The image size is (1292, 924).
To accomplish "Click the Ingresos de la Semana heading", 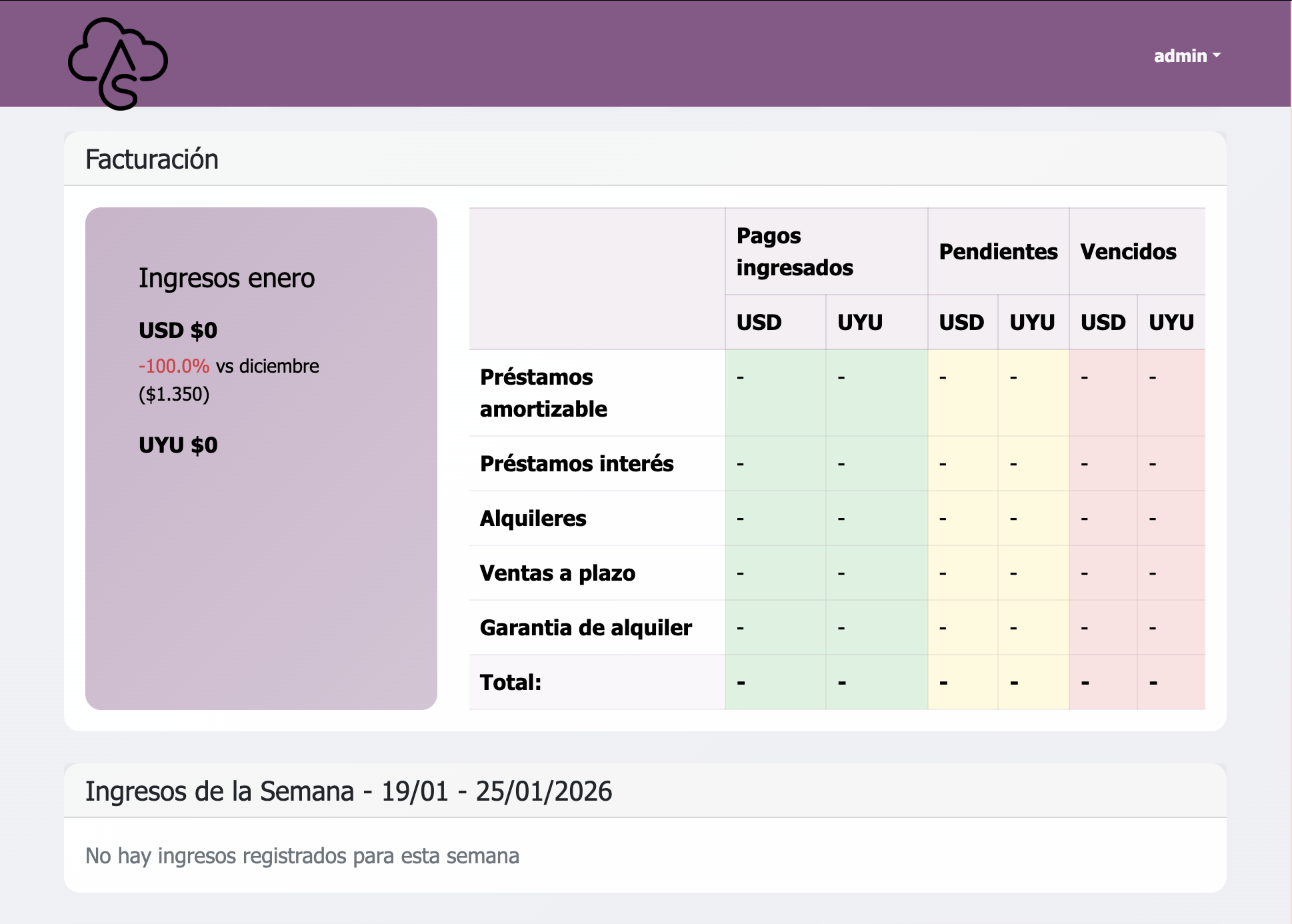I will [x=348, y=791].
